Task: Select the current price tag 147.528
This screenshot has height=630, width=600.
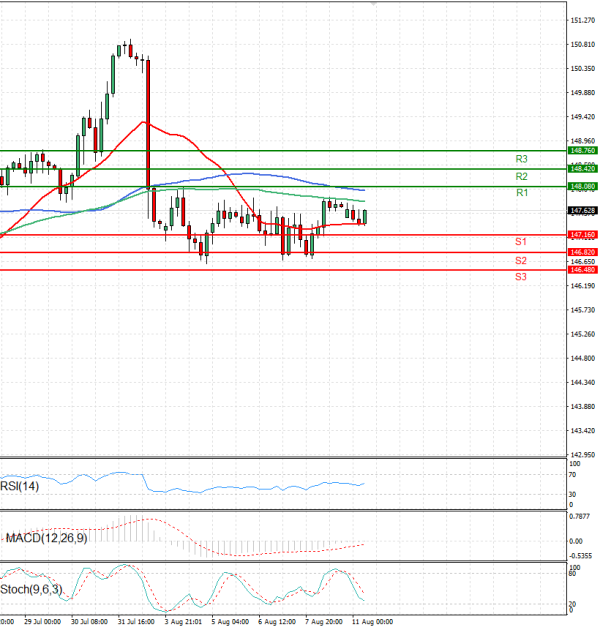Action: coord(582,211)
